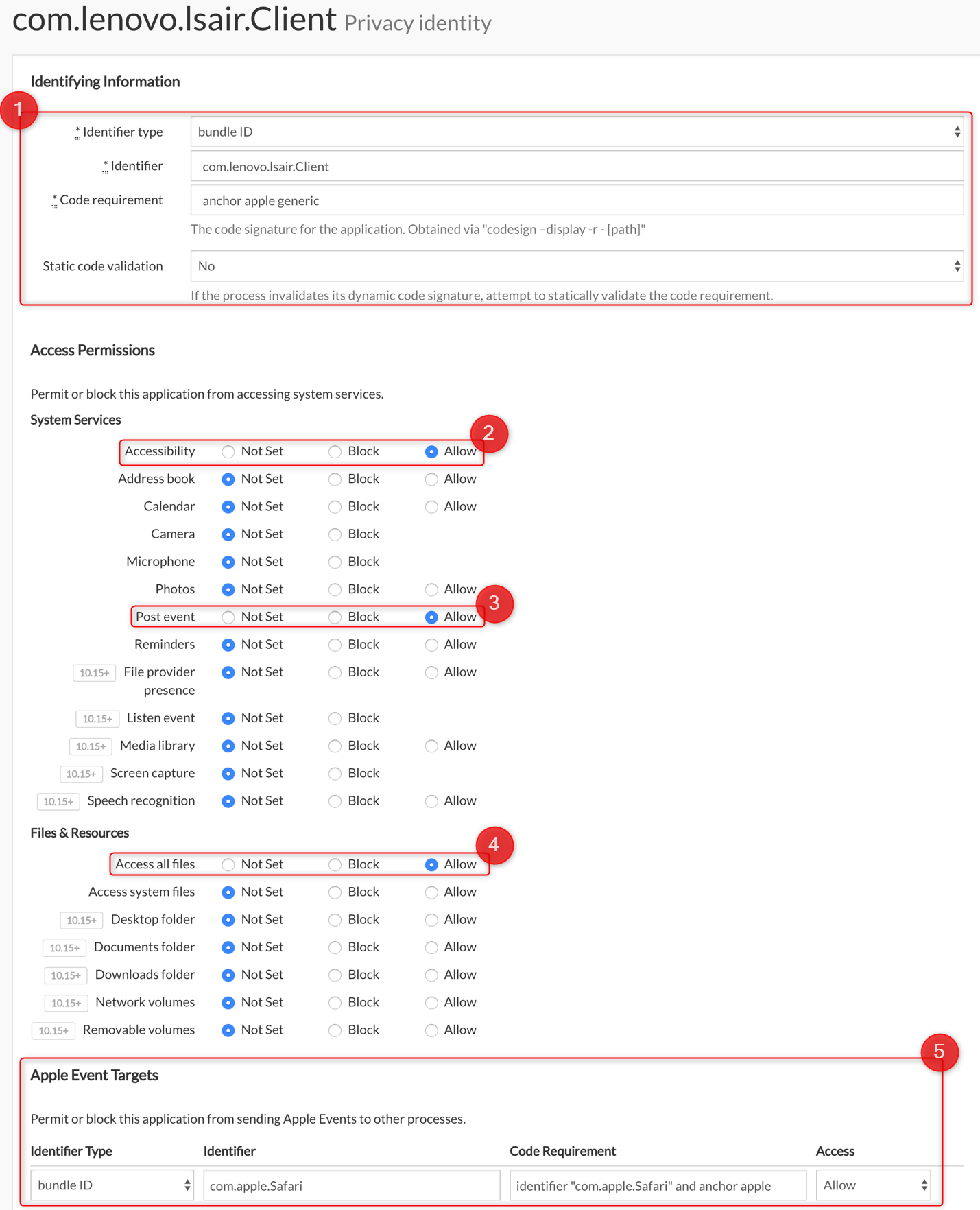The image size is (980, 1210).
Task: Click the Access Permissions heading
Action: click(x=93, y=350)
